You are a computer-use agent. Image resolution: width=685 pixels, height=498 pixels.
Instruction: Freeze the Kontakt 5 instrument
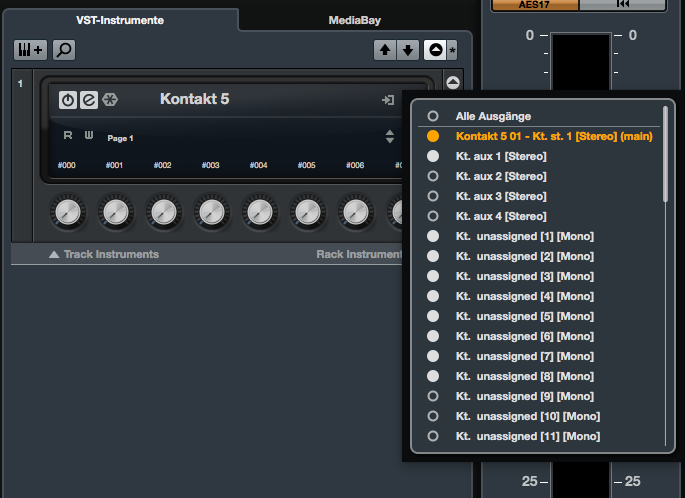tap(110, 100)
